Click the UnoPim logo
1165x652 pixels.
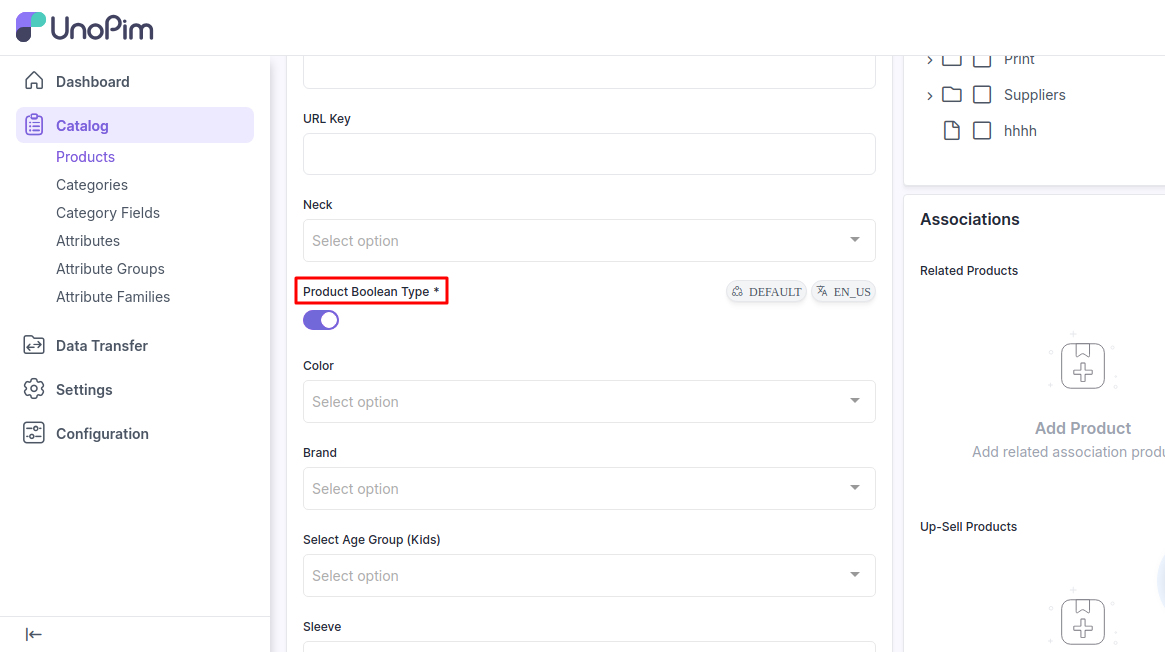85,27
